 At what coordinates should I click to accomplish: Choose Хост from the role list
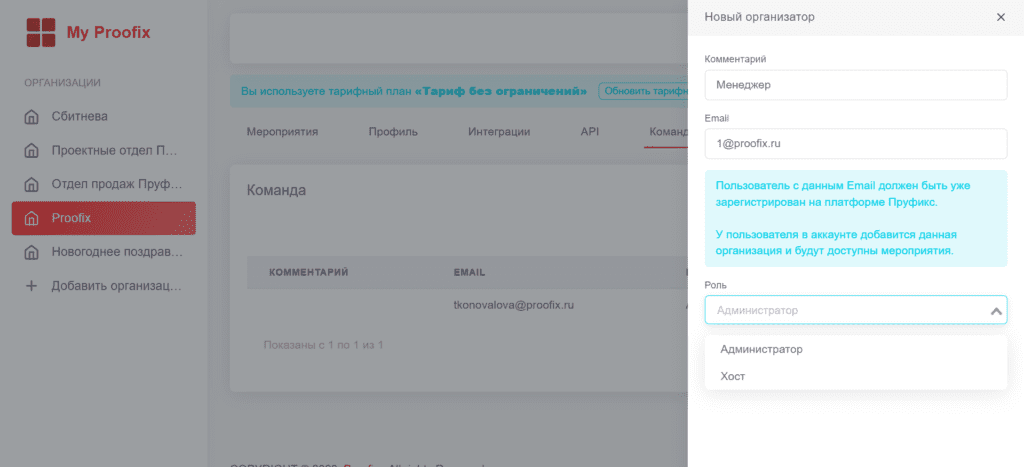coord(856,377)
